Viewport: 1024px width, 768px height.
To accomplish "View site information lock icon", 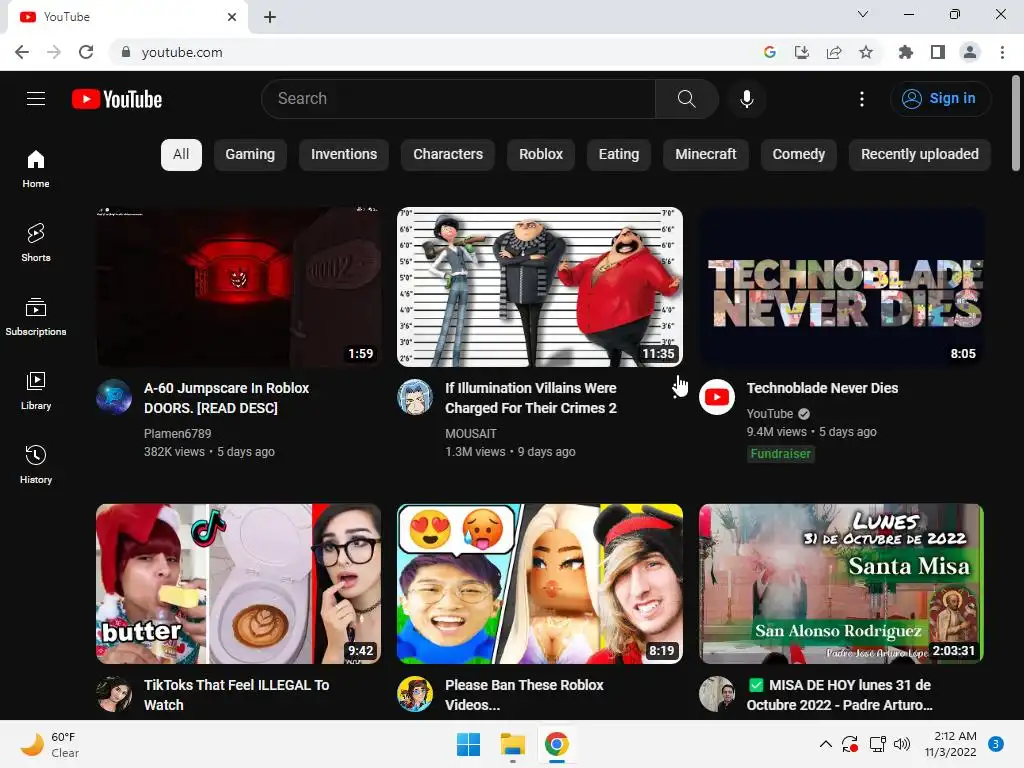I will click(x=126, y=52).
